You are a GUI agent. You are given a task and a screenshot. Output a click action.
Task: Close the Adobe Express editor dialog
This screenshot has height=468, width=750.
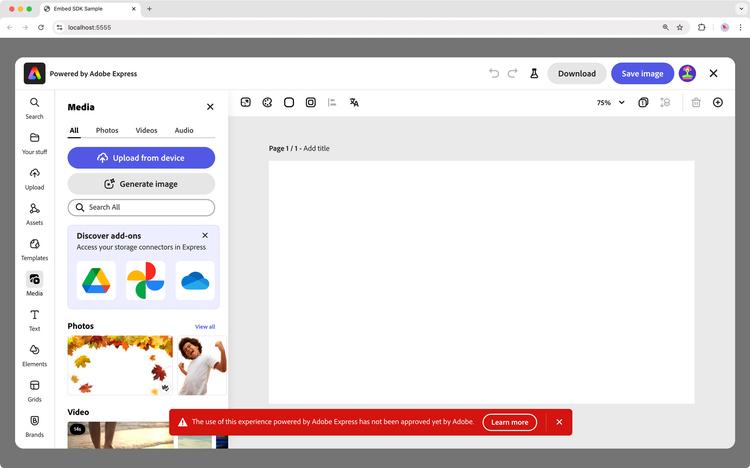[x=713, y=73]
